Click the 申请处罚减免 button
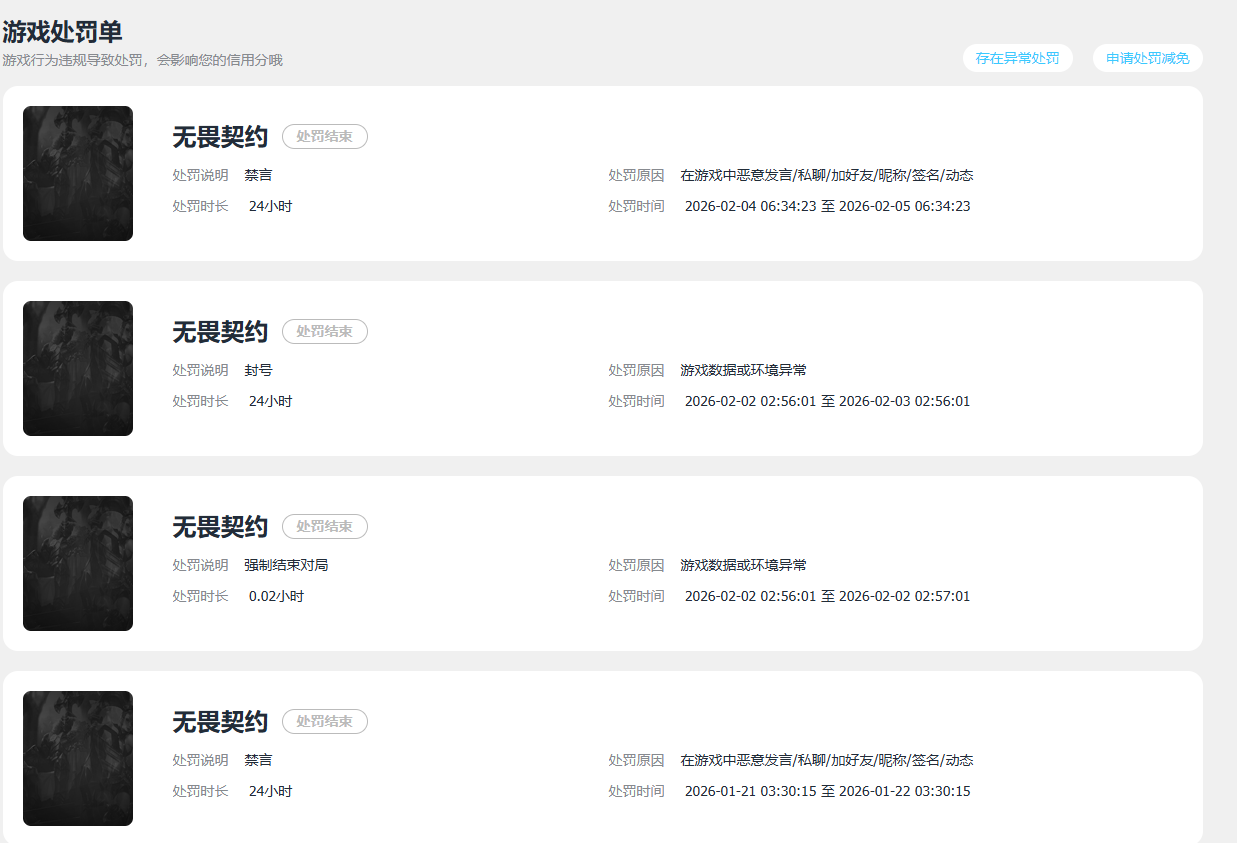This screenshot has height=843, width=1237. point(1147,58)
